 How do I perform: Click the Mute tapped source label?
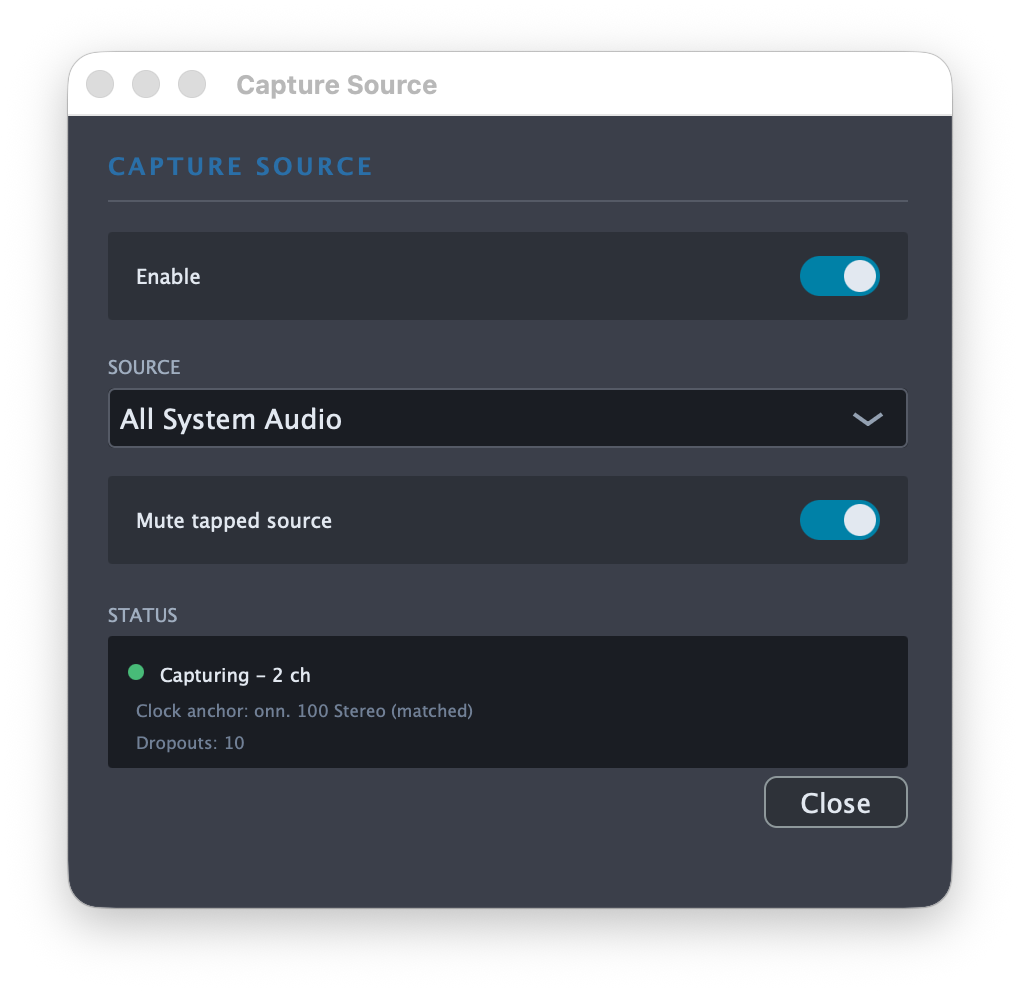234,521
